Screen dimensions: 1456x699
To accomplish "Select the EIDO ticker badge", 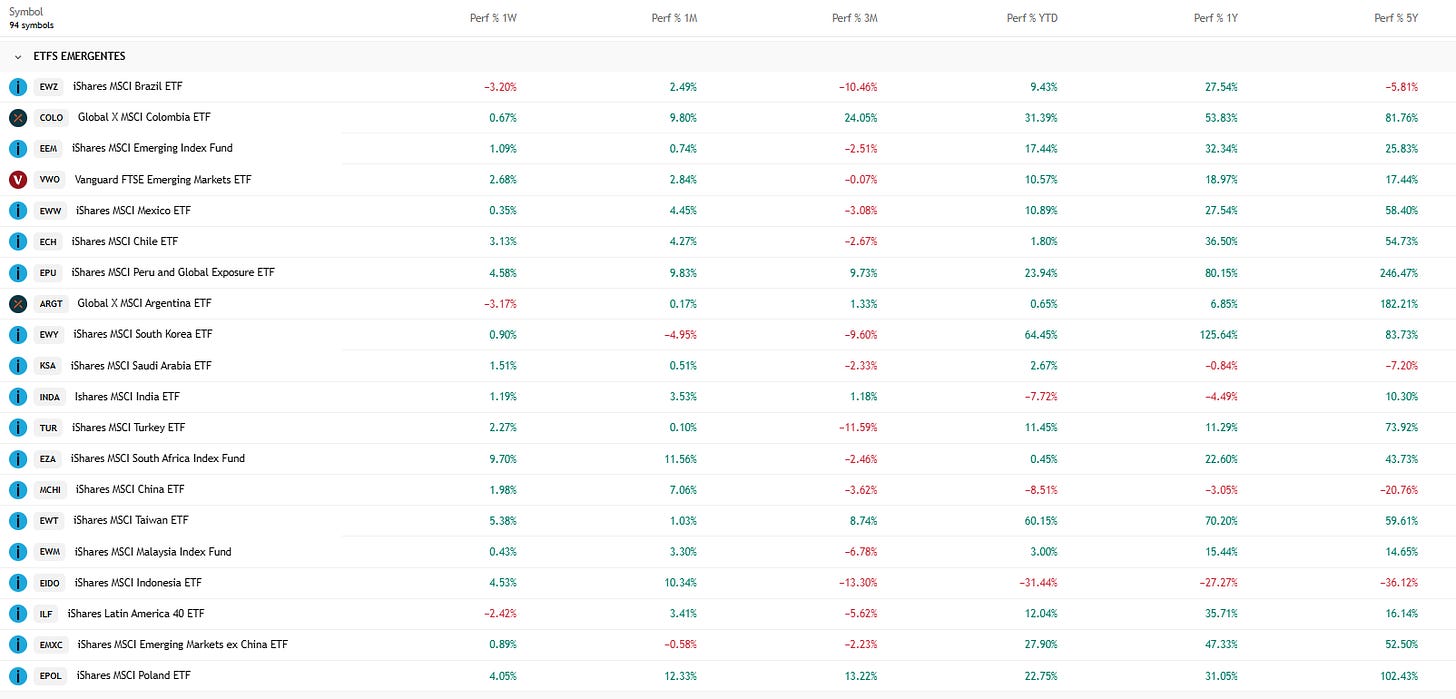I will pyautogui.click(x=50, y=583).
